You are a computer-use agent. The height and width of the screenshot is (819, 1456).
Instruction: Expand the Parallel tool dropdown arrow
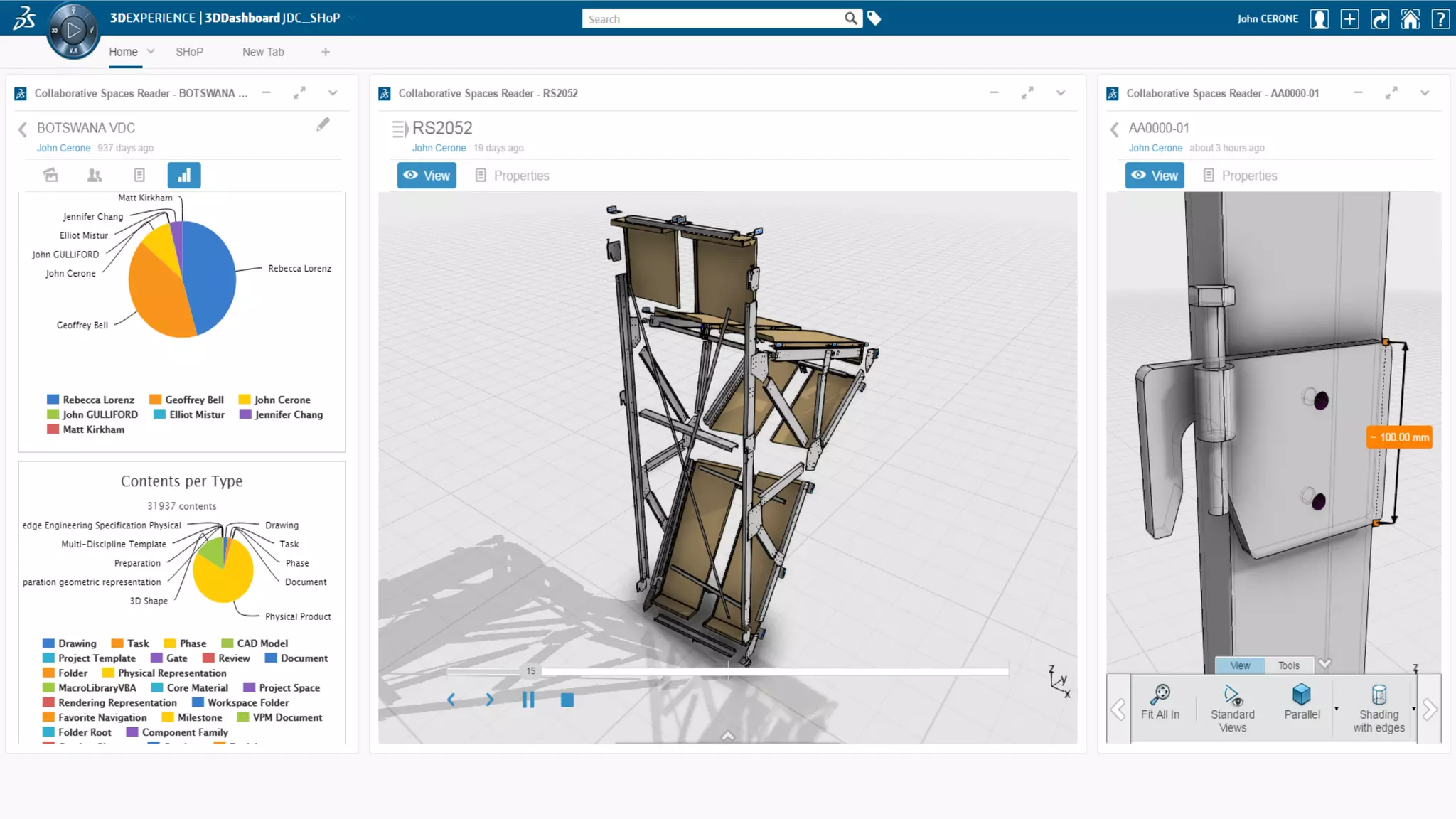click(1337, 709)
